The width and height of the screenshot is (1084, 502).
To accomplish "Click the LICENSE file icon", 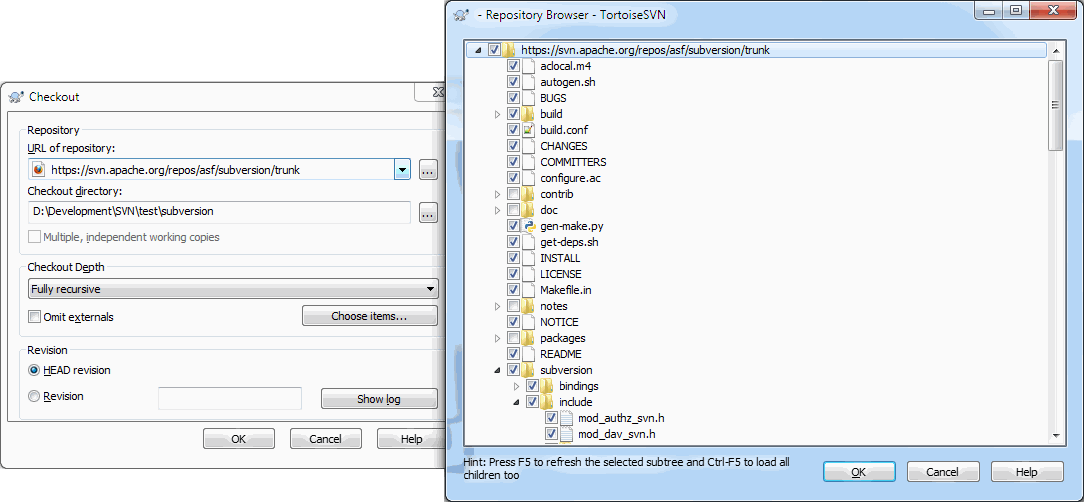I will pos(528,274).
